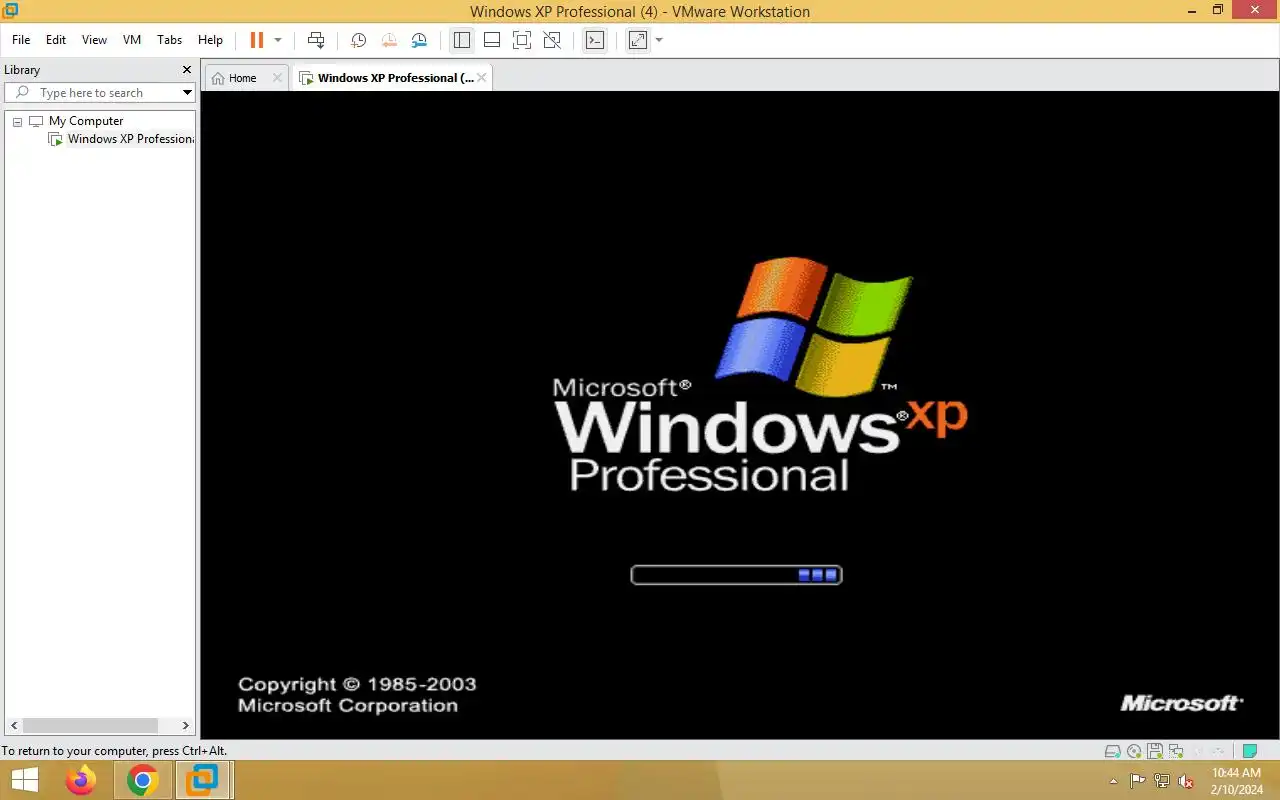Click the network tray icon
Image resolution: width=1280 pixels, height=800 pixels.
1162,781
